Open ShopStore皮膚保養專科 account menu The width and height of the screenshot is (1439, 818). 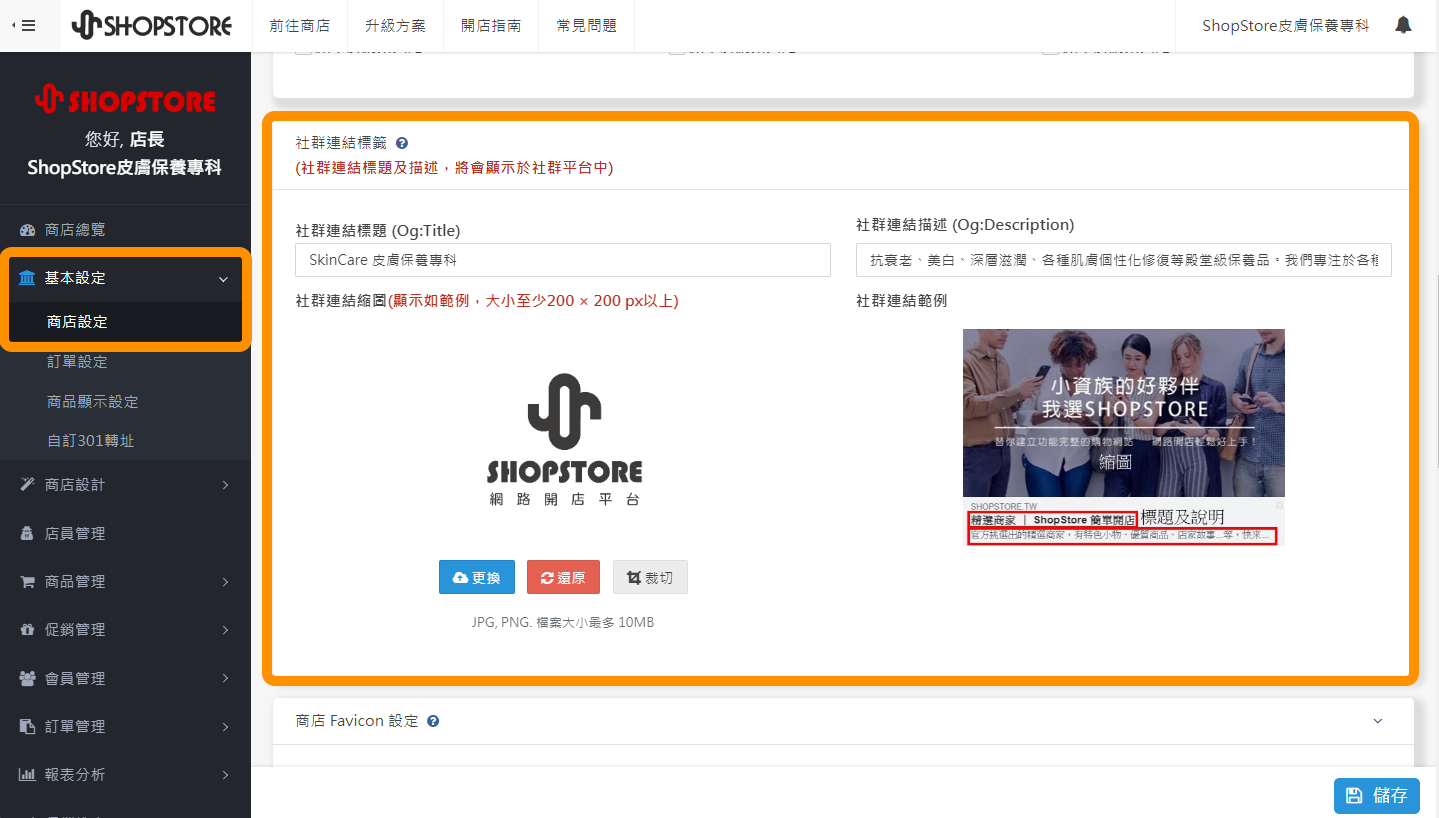1285,26
